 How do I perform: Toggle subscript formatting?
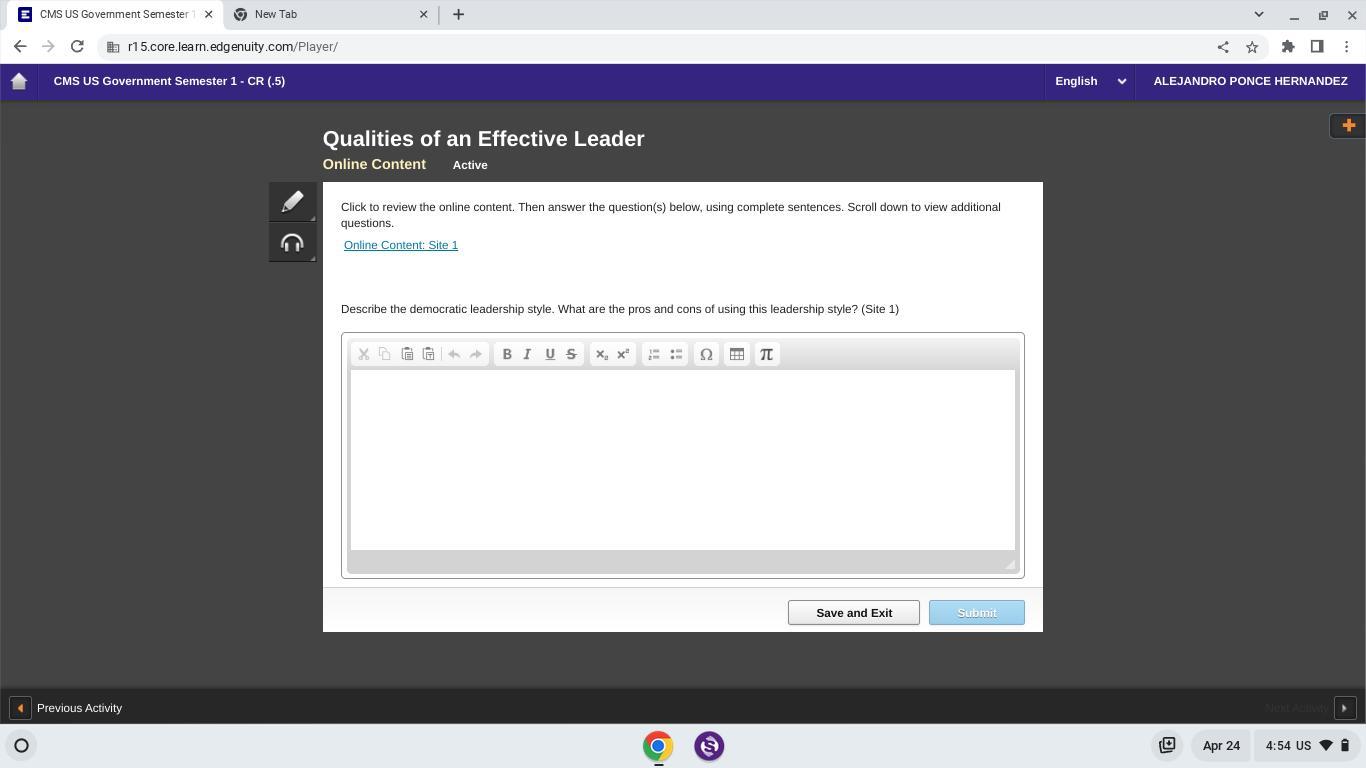(x=601, y=354)
